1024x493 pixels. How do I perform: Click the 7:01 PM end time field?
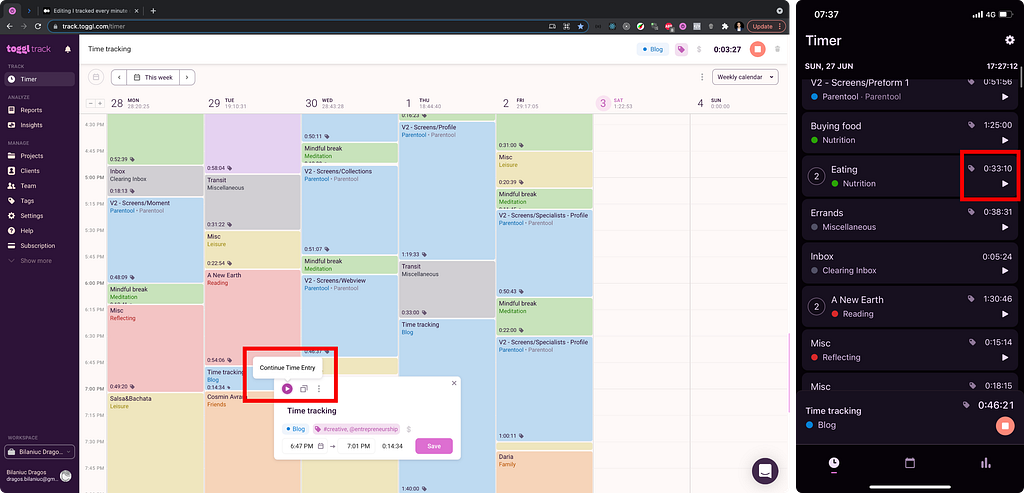(x=356, y=446)
